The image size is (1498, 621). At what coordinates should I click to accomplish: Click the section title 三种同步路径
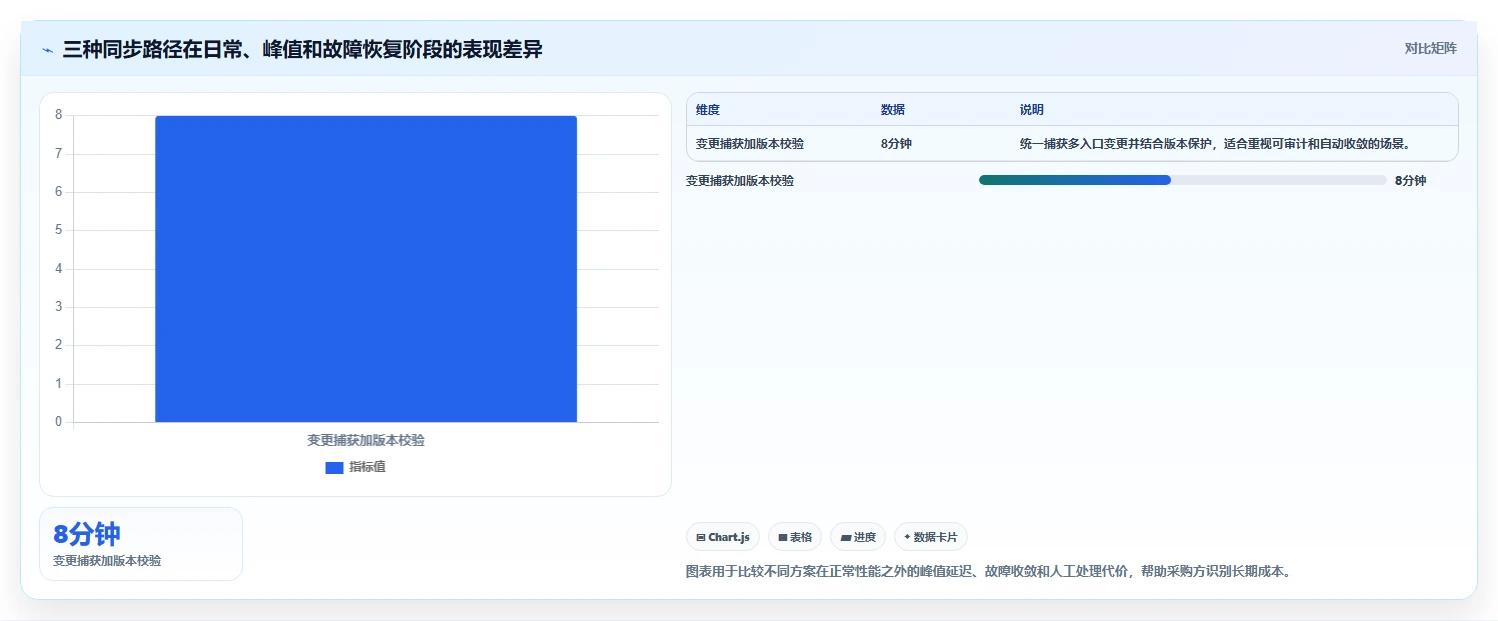[x=302, y=49]
